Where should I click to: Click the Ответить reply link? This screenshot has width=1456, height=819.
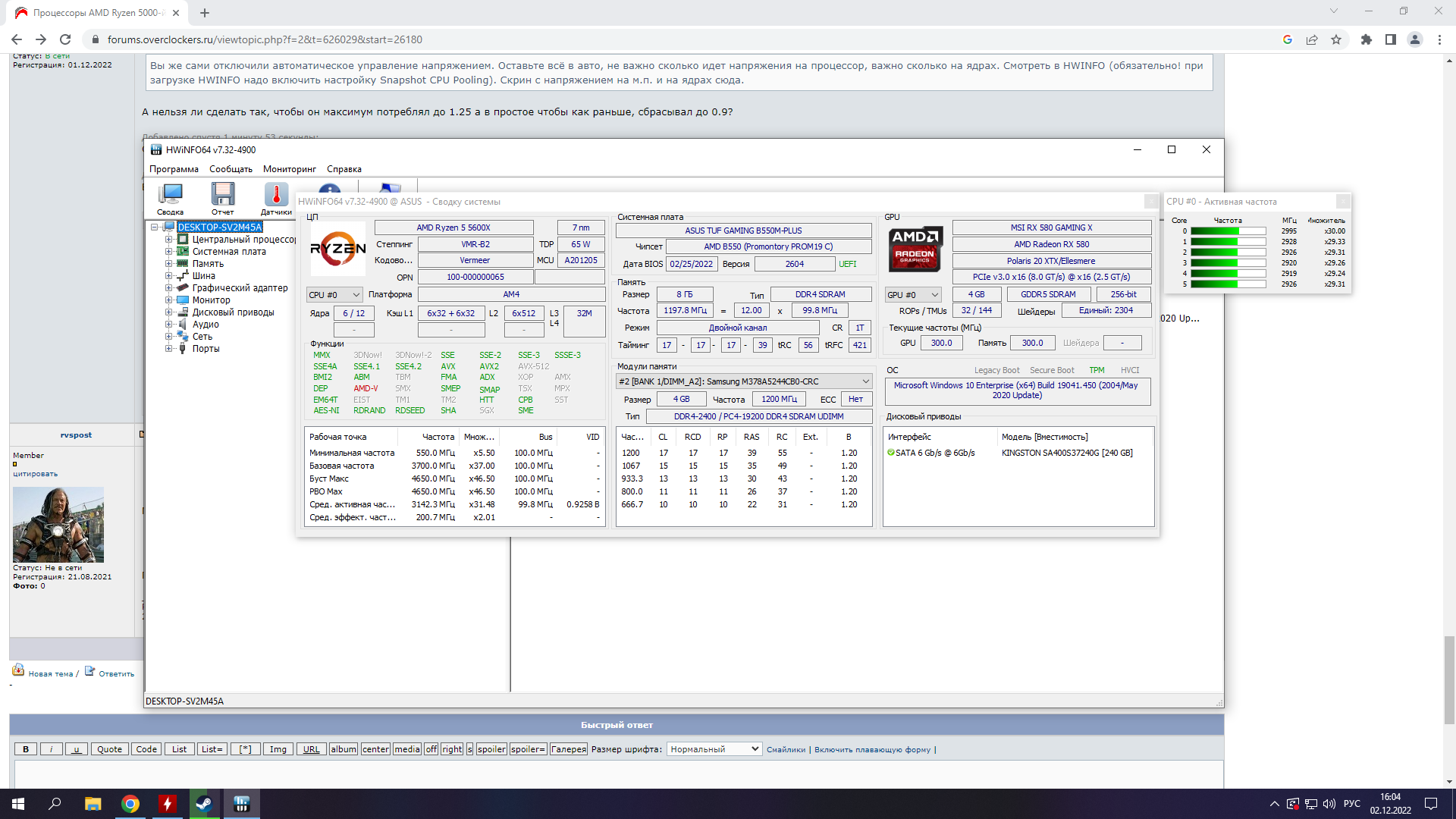pyautogui.click(x=115, y=673)
